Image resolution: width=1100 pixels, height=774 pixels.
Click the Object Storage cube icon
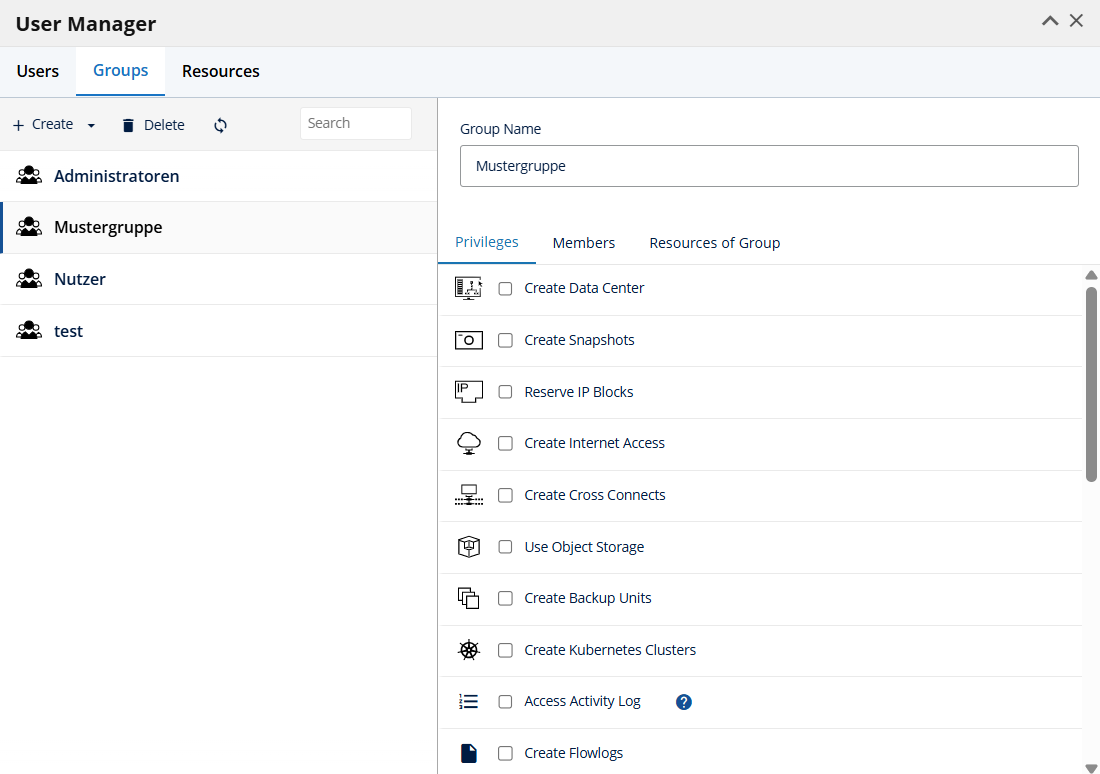pyautogui.click(x=469, y=547)
